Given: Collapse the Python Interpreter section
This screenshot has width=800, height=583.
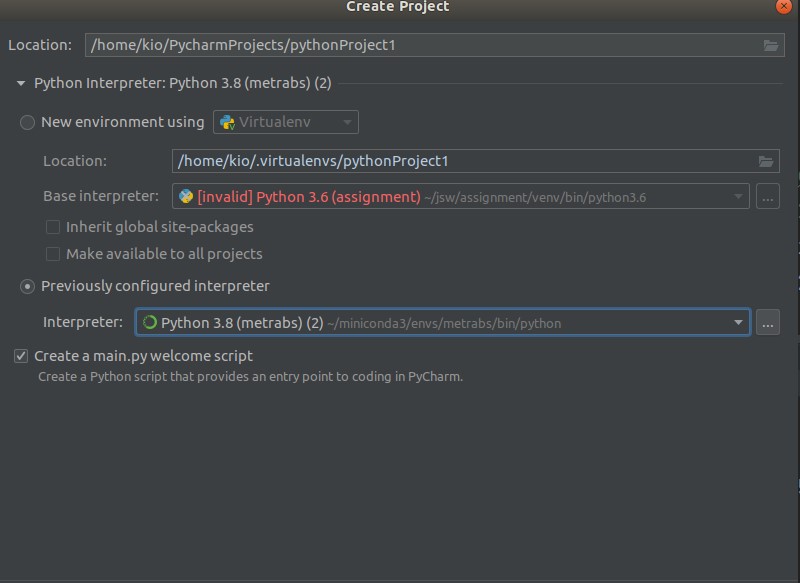Looking at the screenshot, I should pos(21,83).
